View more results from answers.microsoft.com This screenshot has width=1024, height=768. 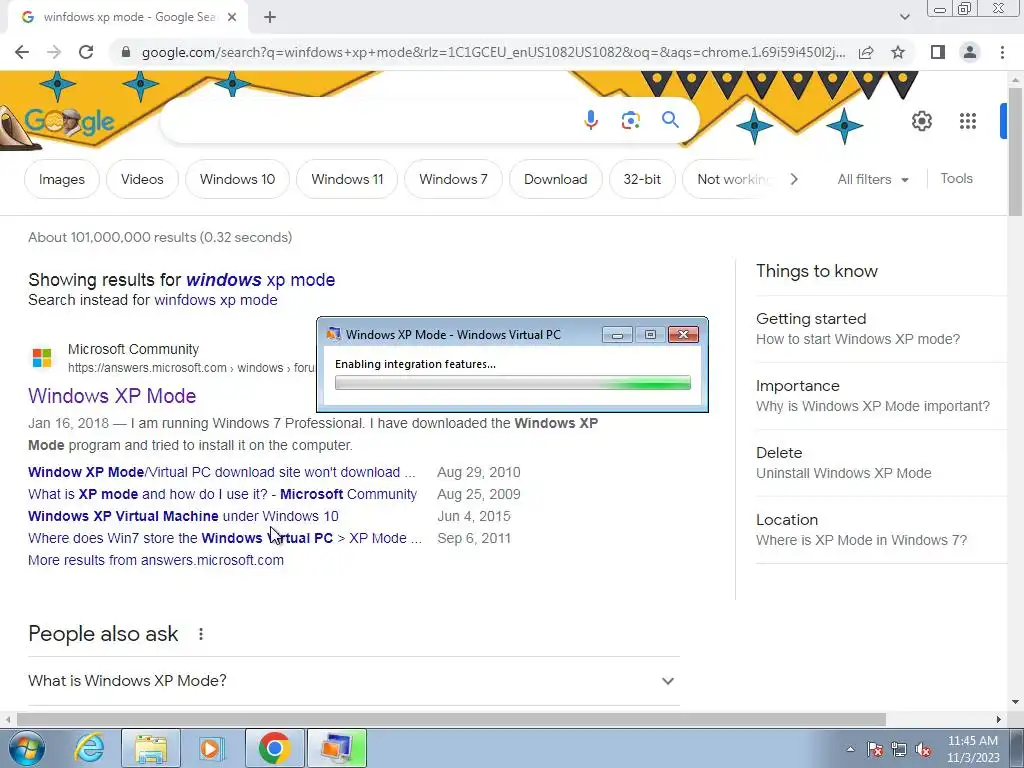coord(155,560)
